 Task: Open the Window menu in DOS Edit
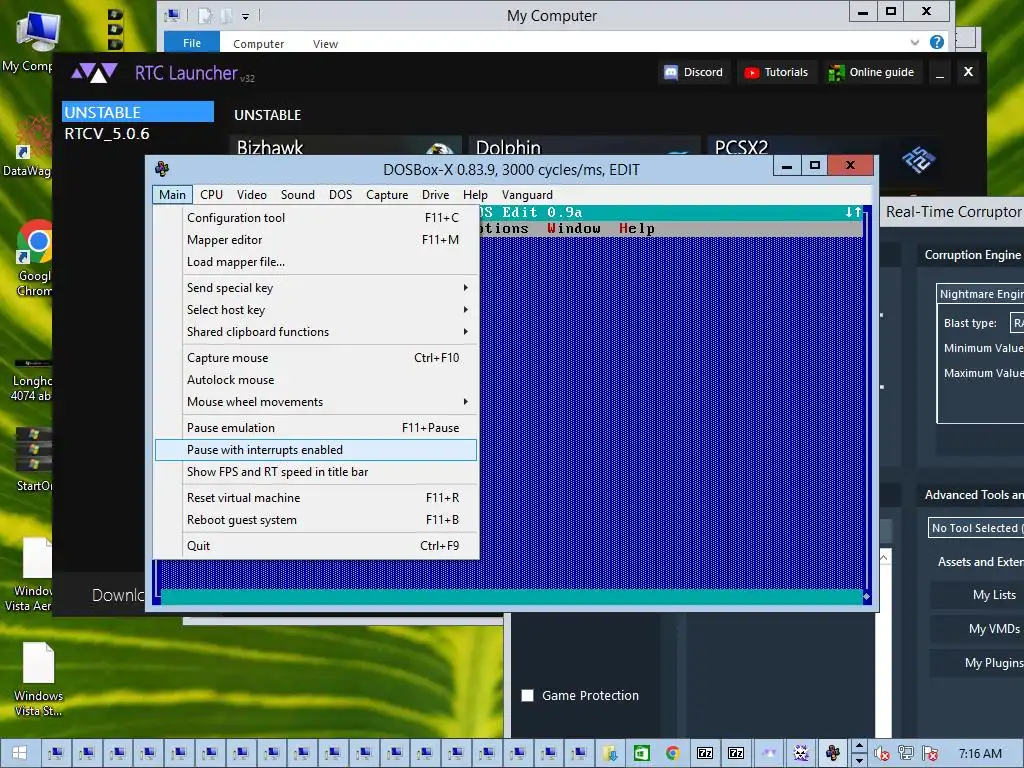point(573,229)
